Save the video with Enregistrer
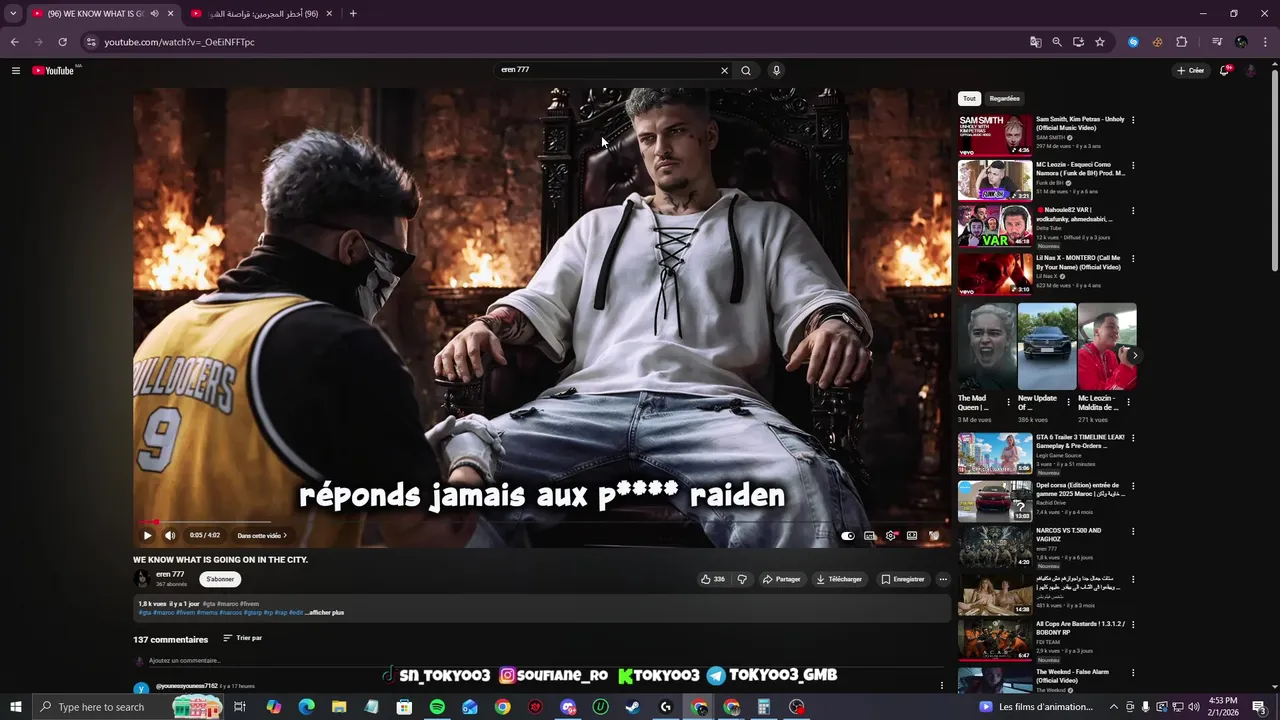The image size is (1280, 720). coord(903,579)
